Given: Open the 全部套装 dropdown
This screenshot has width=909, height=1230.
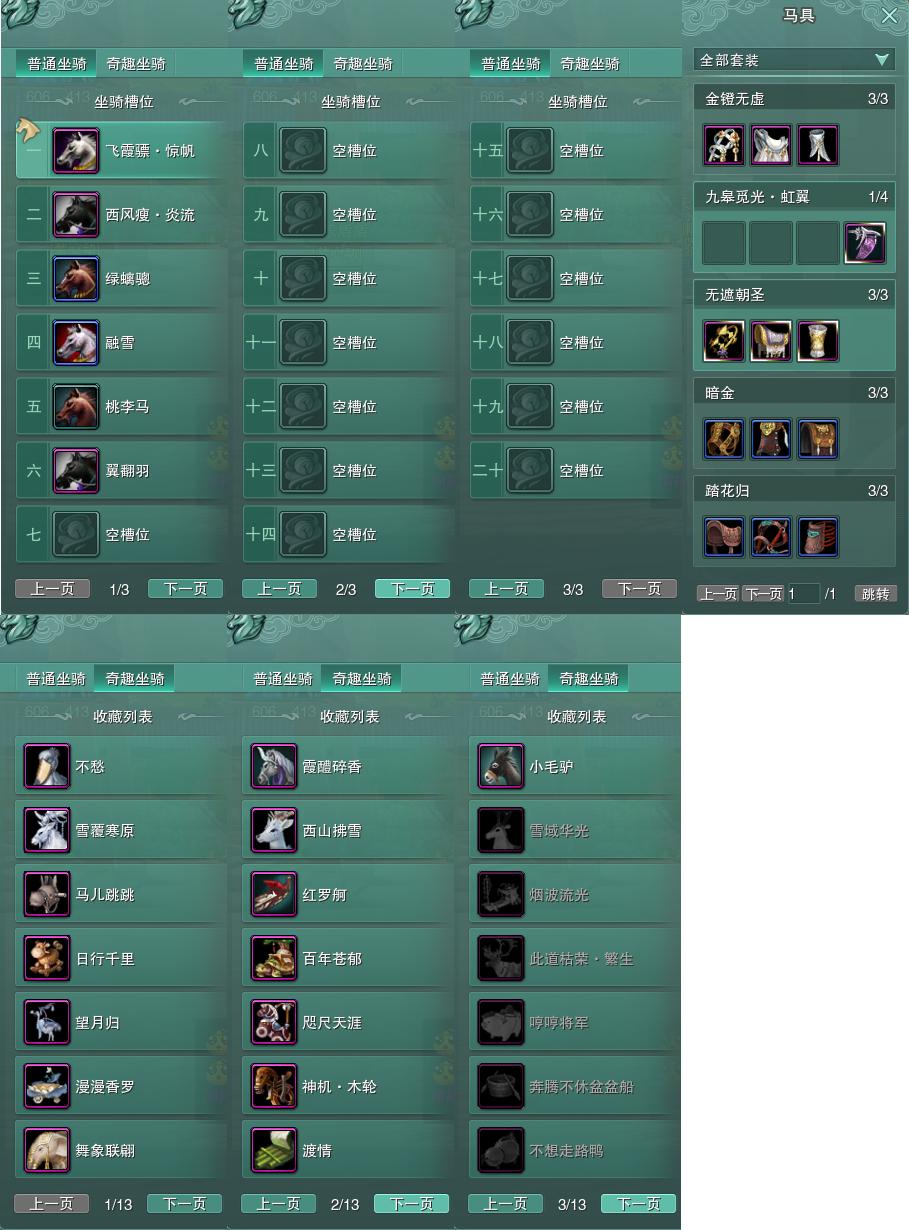Looking at the screenshot, I should pos(794,60).
